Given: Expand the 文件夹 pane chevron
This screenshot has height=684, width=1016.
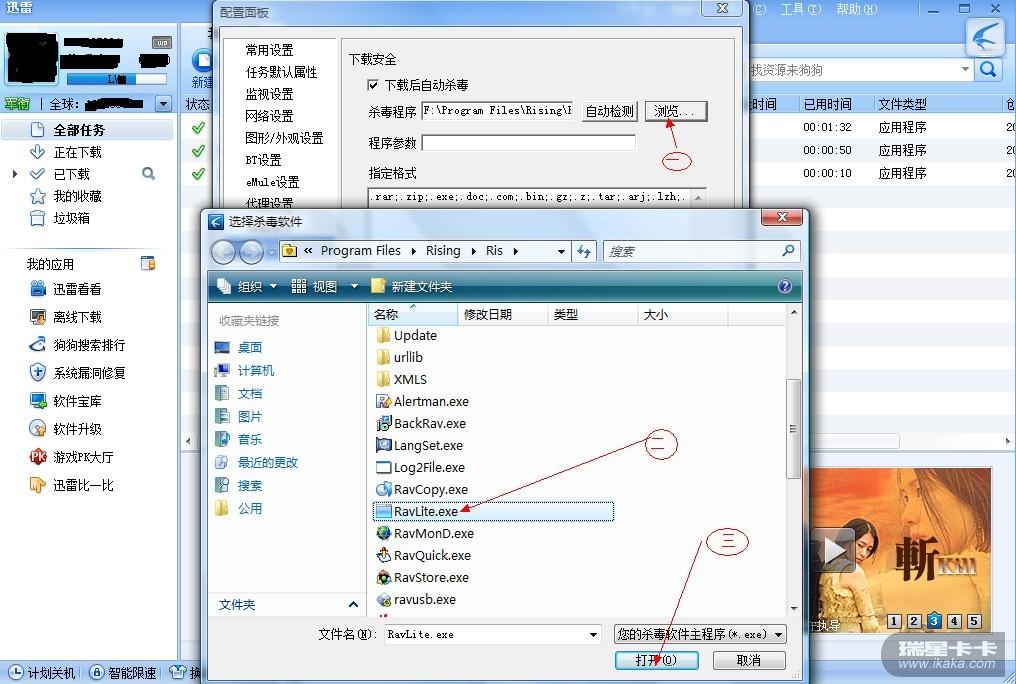Looking at the screenshot, I should click(x=354, y=604).
